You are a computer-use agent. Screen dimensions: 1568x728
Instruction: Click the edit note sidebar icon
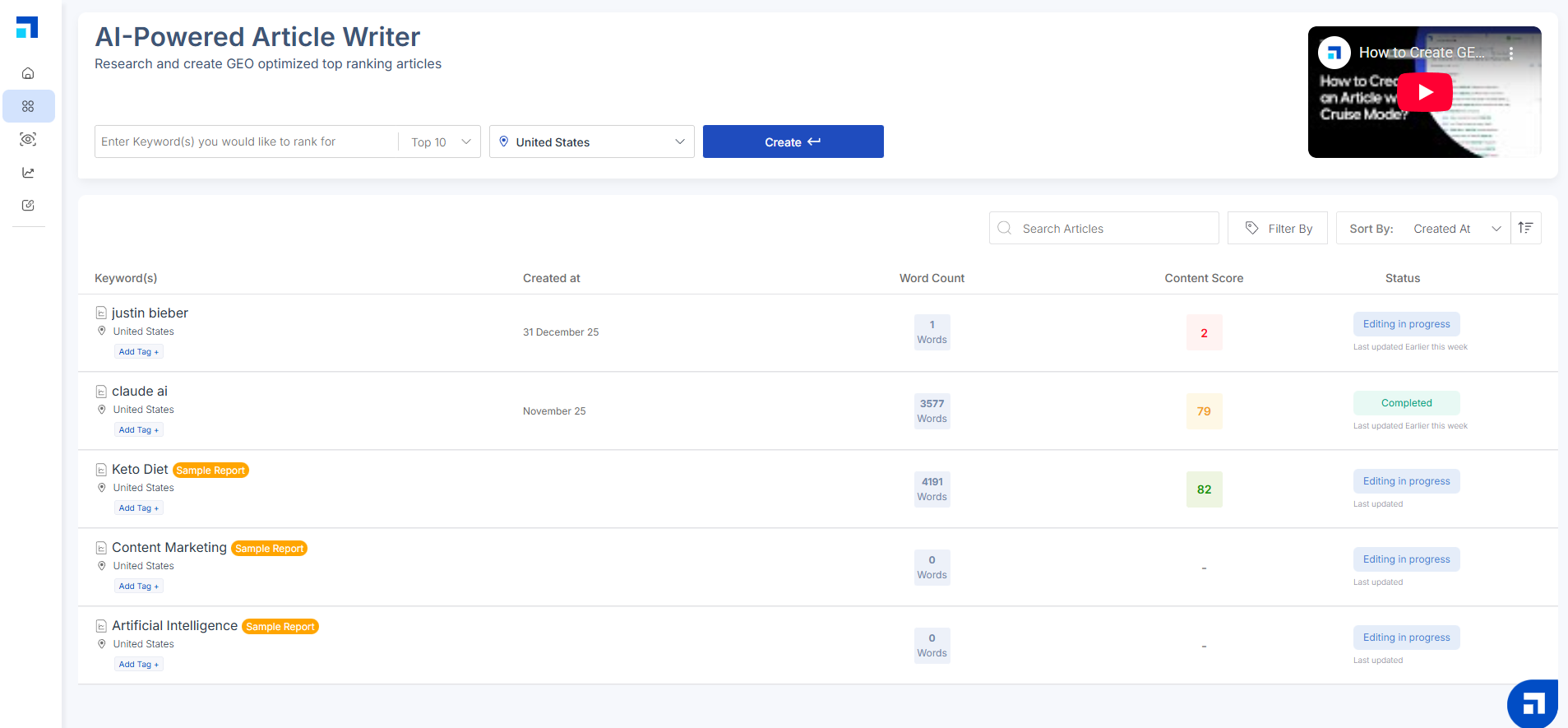tap(28, 206)
